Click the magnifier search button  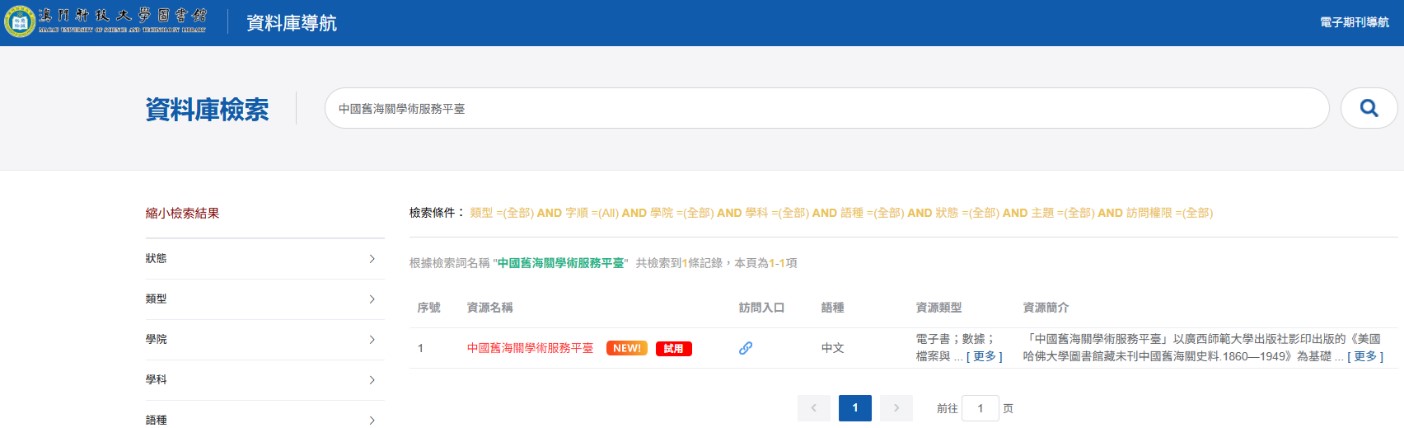(1369, 108)
